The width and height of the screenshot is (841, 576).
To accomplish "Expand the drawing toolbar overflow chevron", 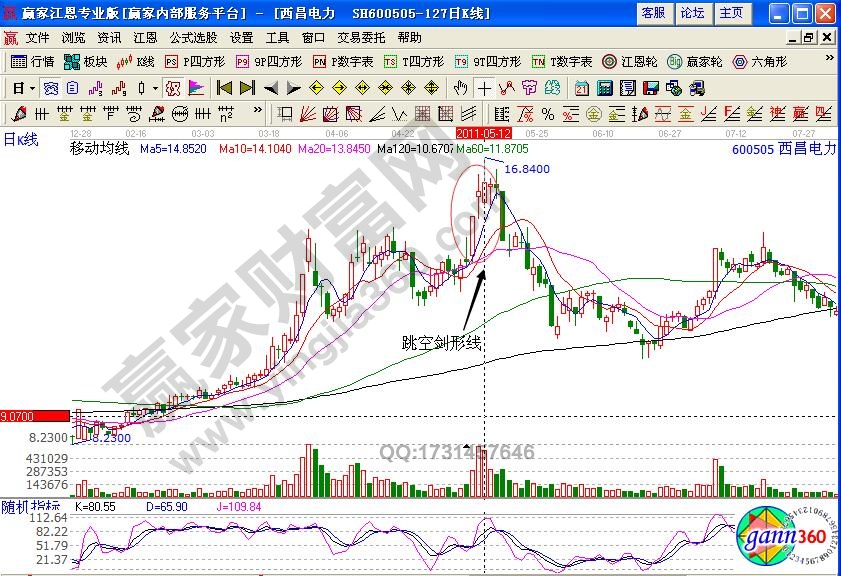I will [x=258, y=110].
